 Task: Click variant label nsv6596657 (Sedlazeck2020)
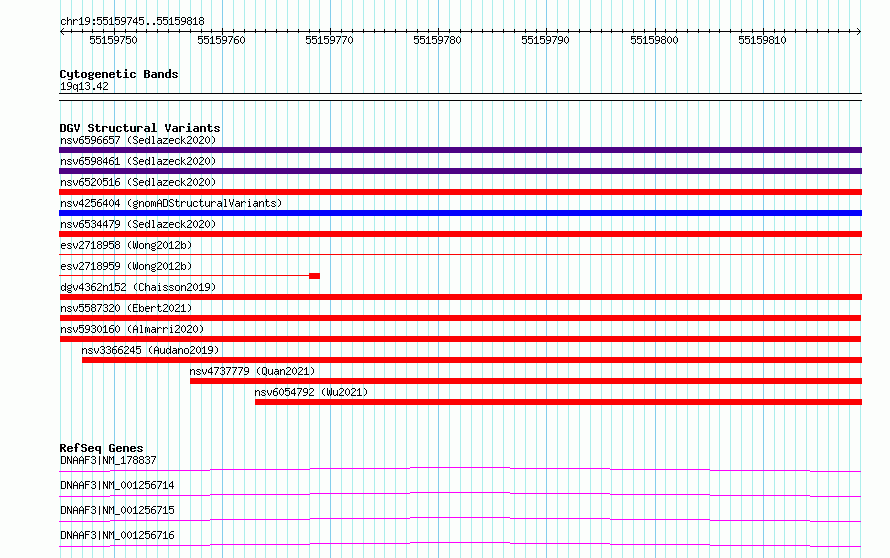pos(138,140)
